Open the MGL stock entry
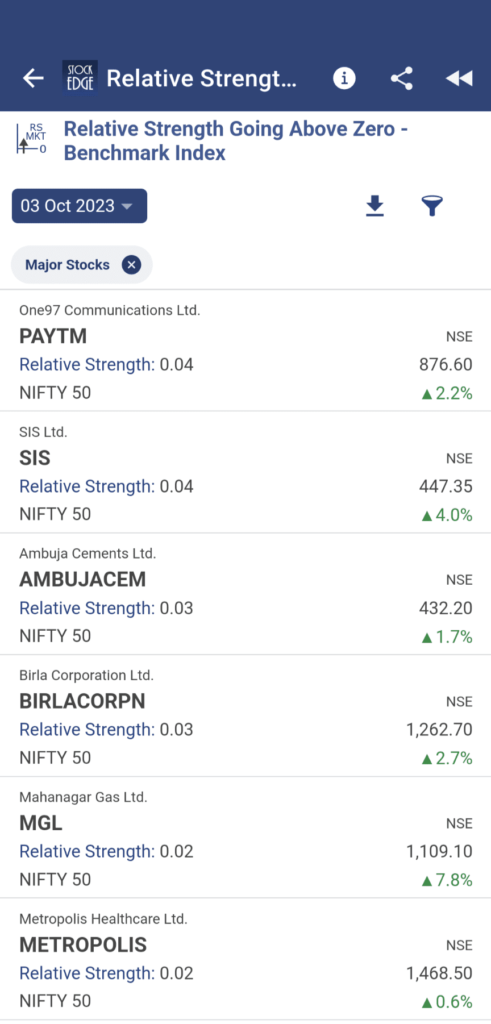This screenshot has height=1024, width=491. tap(246, 838)
